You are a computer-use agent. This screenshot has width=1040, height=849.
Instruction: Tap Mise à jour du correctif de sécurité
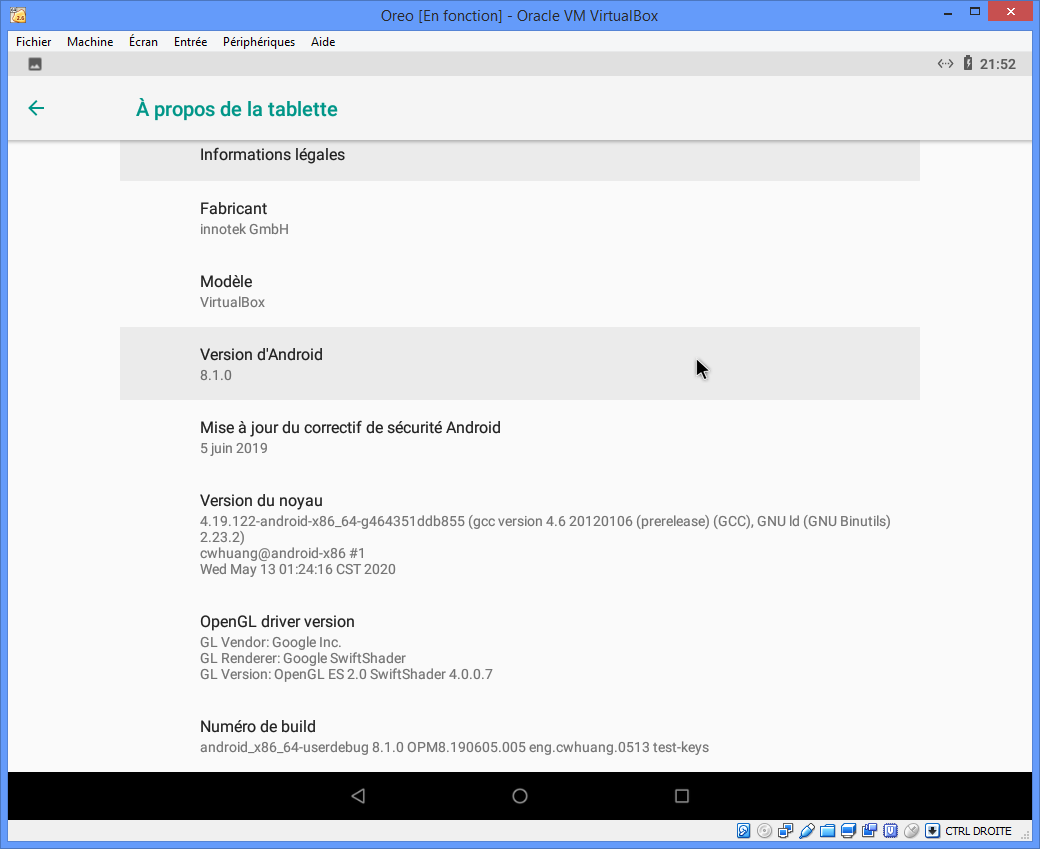pyautogui.click(x=520, y=436)
